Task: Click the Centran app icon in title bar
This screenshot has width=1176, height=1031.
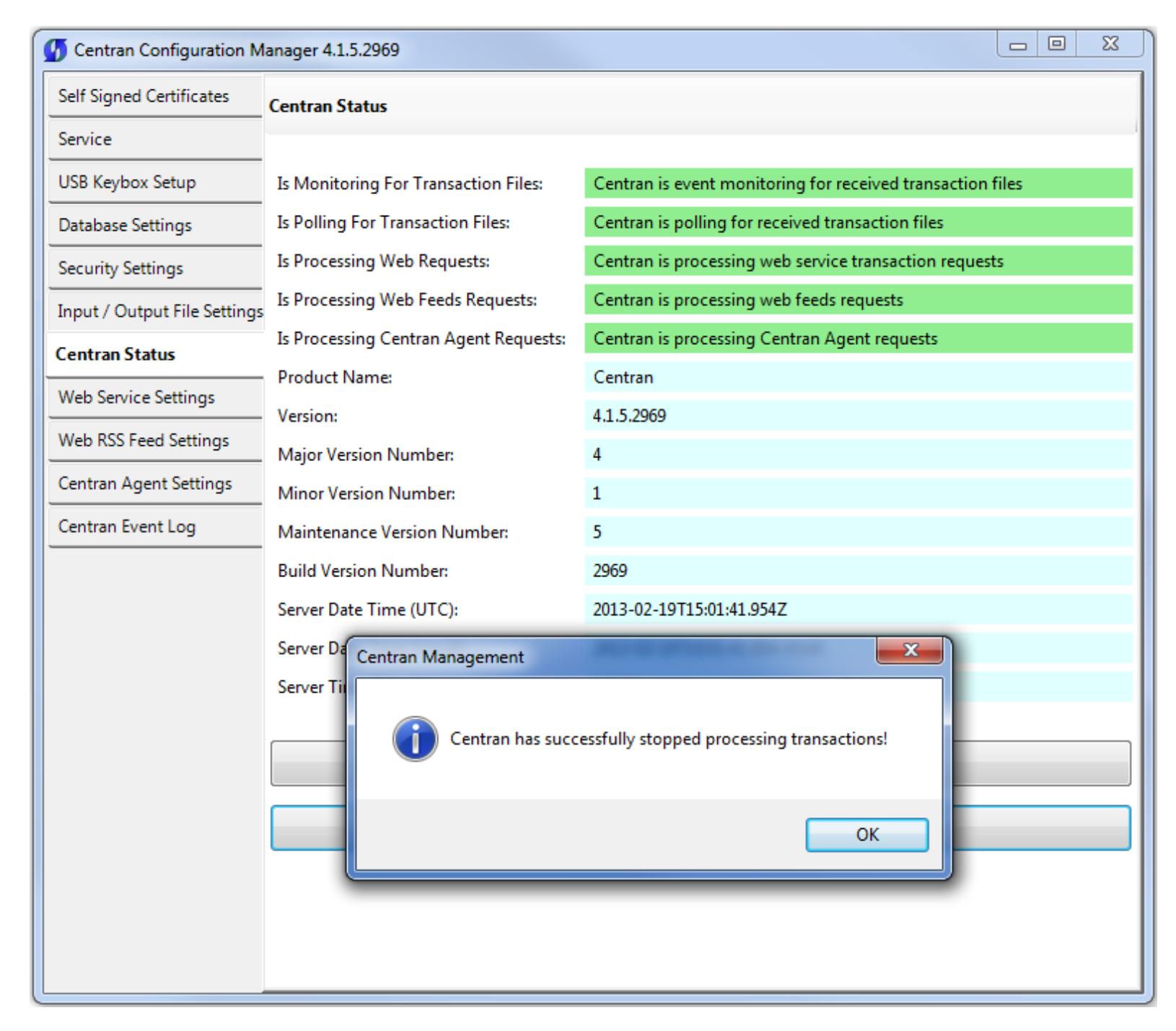Action: (55, 51)
